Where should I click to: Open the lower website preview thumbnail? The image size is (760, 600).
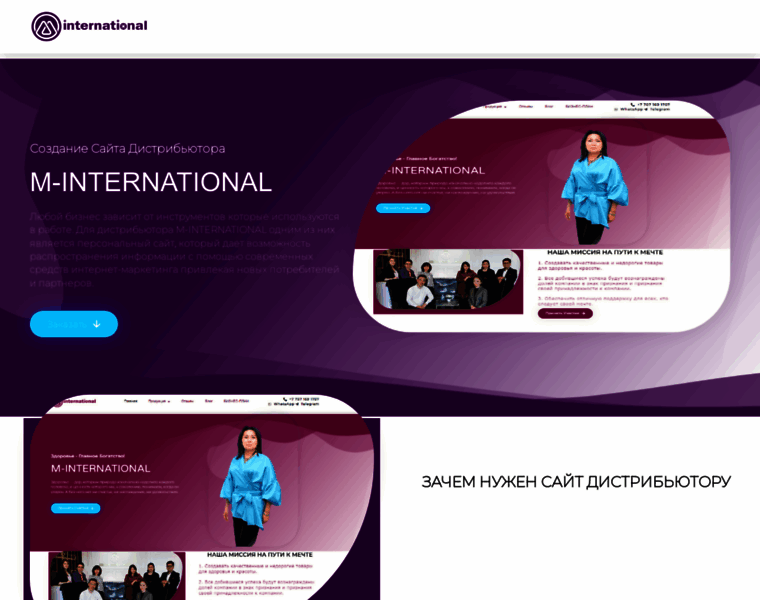[202, 497]
